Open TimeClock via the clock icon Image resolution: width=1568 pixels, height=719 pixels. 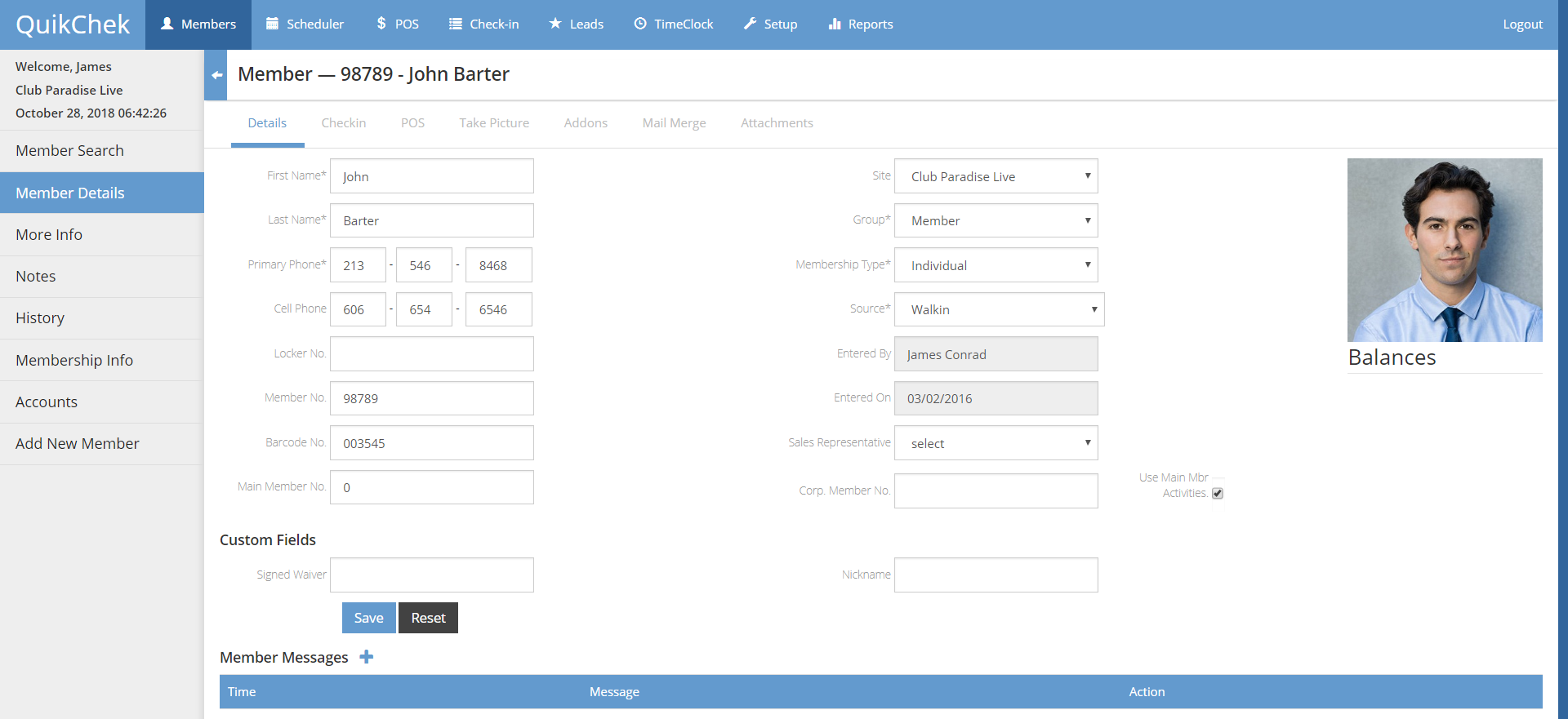pos(640,24)
